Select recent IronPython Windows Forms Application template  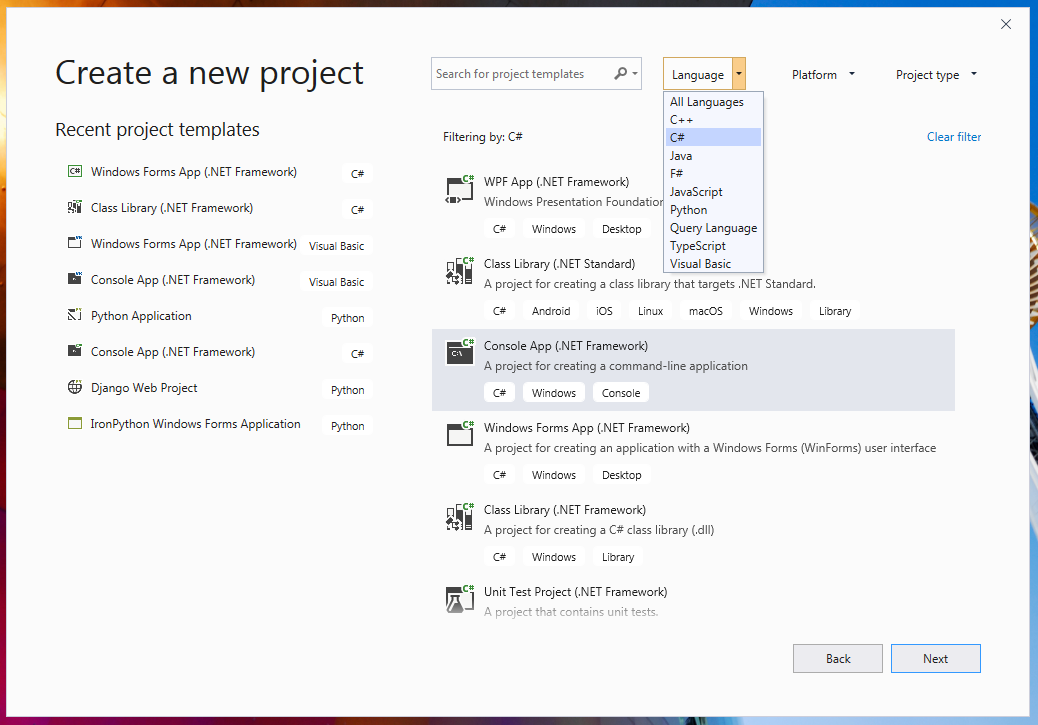(220, 424)
